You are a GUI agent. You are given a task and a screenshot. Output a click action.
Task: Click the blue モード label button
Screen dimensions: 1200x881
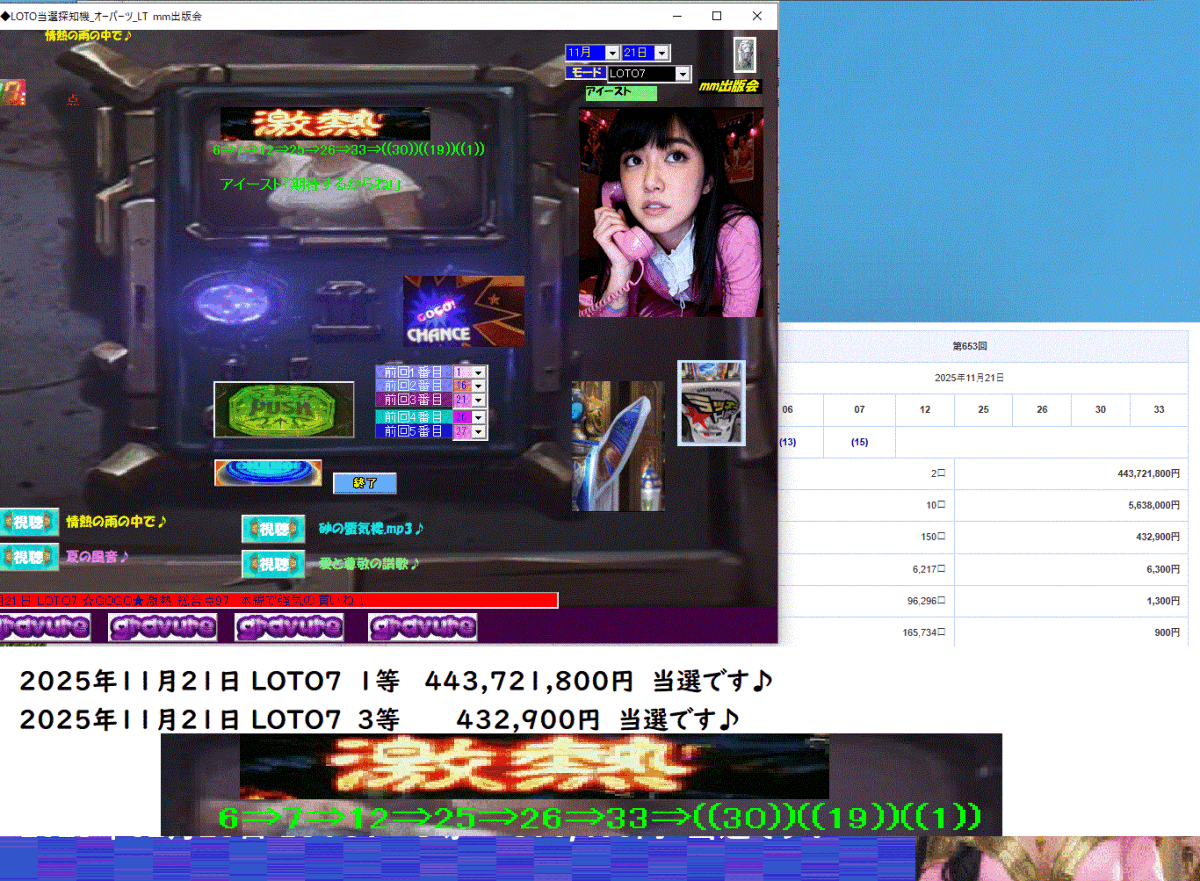[585, 74]
